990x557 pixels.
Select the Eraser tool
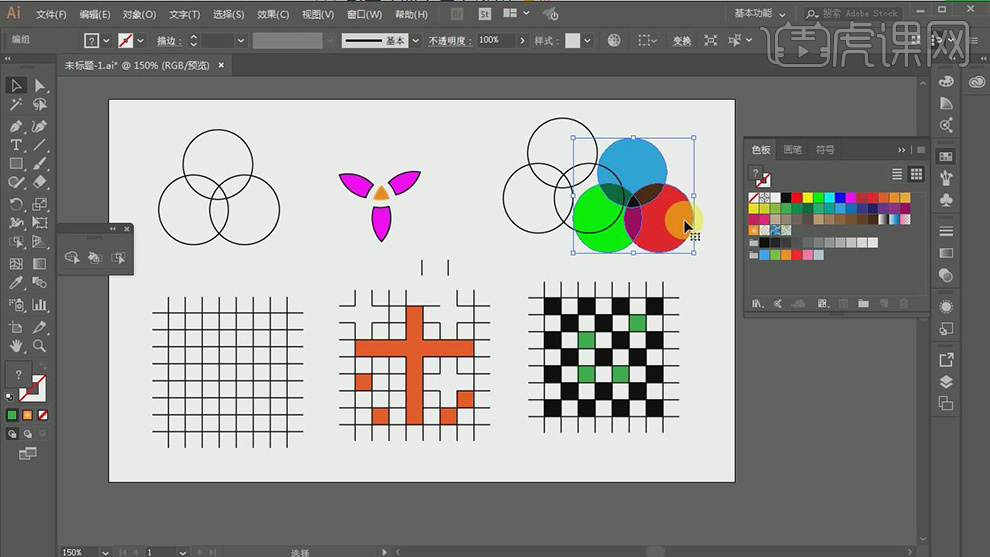point(40,183)
